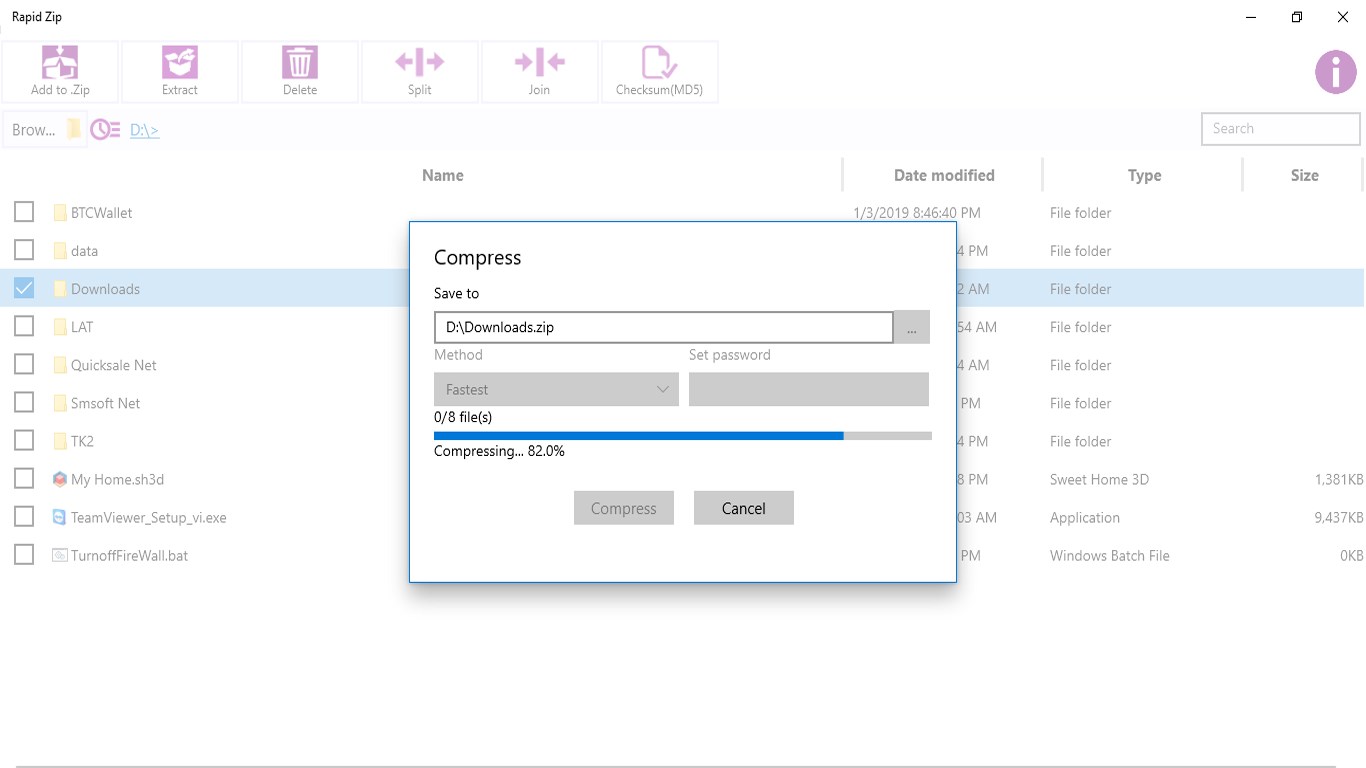Click the ... browse destination button
1366x768 pixels.
[x=911, y=327]
